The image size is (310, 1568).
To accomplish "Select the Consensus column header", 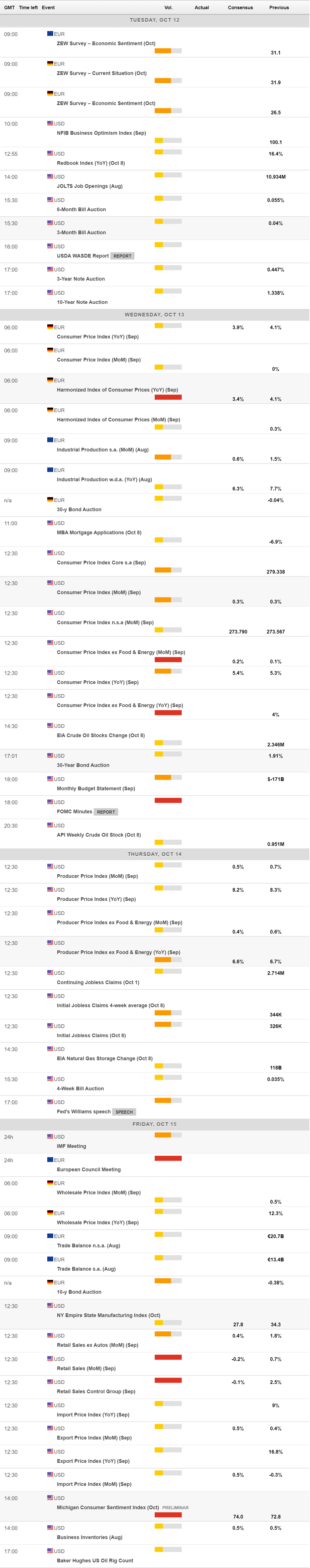I will click(x=240, y=7).
